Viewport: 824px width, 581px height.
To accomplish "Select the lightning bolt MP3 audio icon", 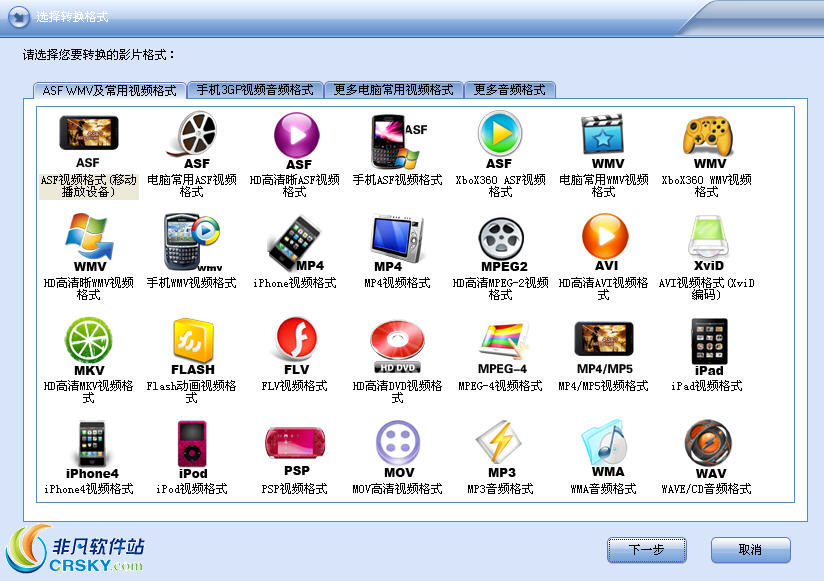I will pyautogui.click(x=499, y=449).
